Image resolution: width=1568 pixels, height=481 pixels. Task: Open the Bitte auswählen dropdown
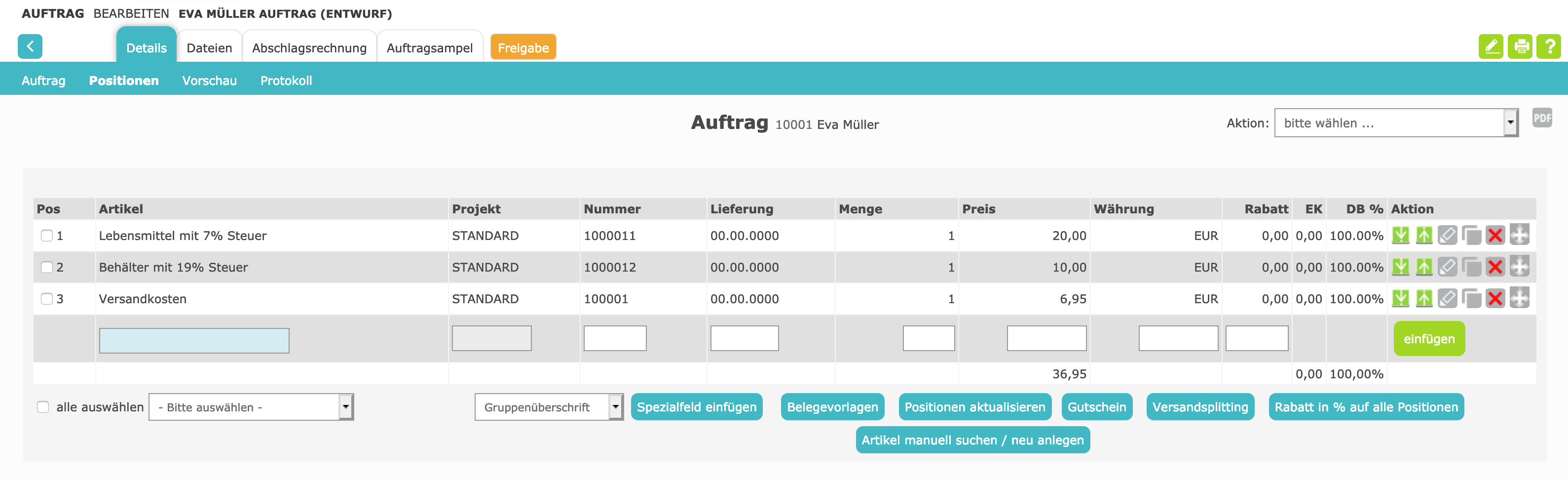click(251, 406)
